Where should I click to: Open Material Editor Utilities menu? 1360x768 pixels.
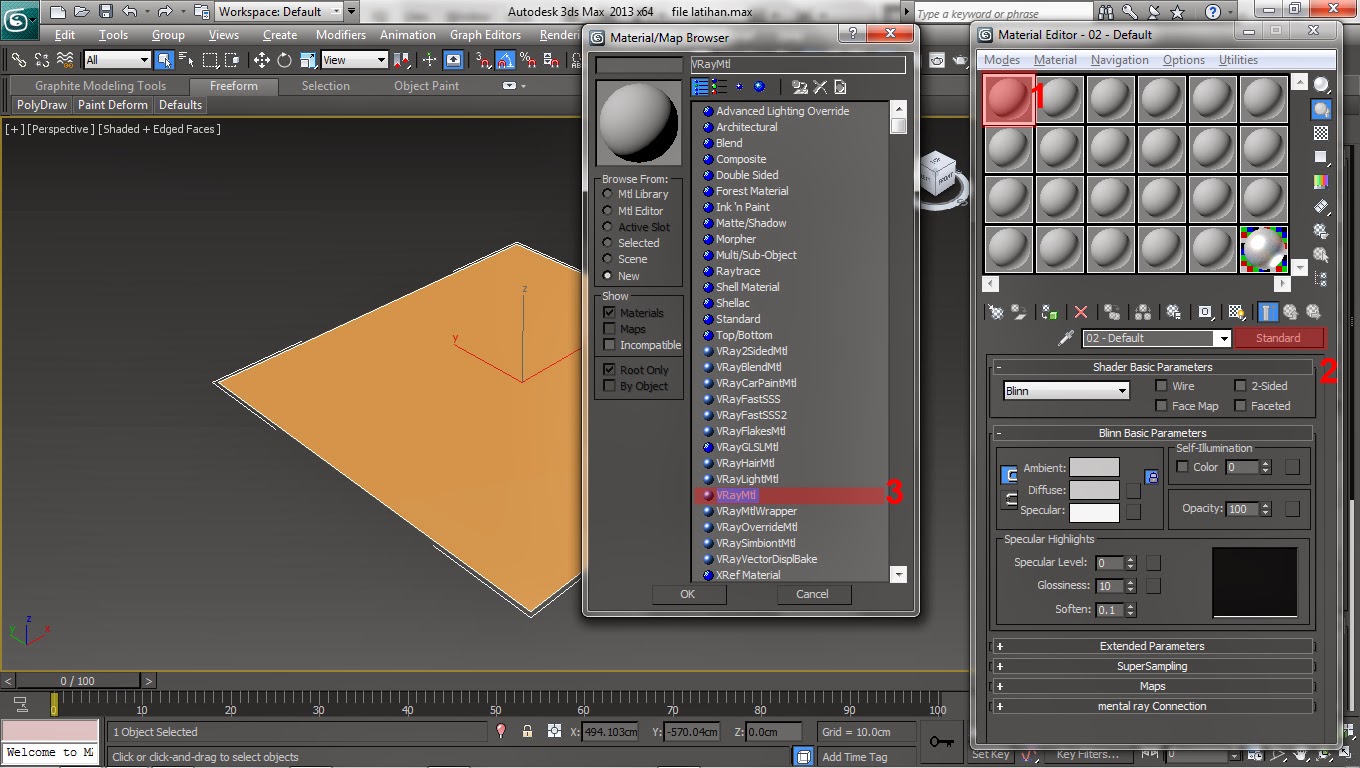1238,60
